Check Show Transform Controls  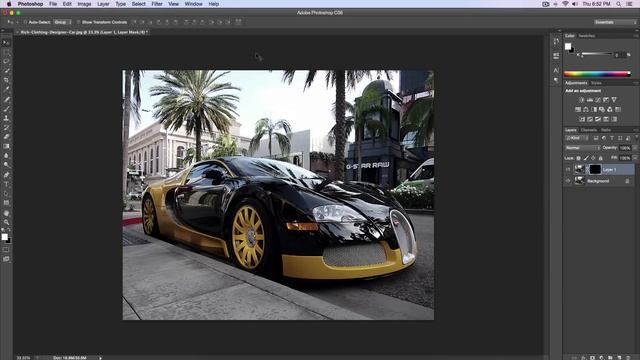[78, 22]
